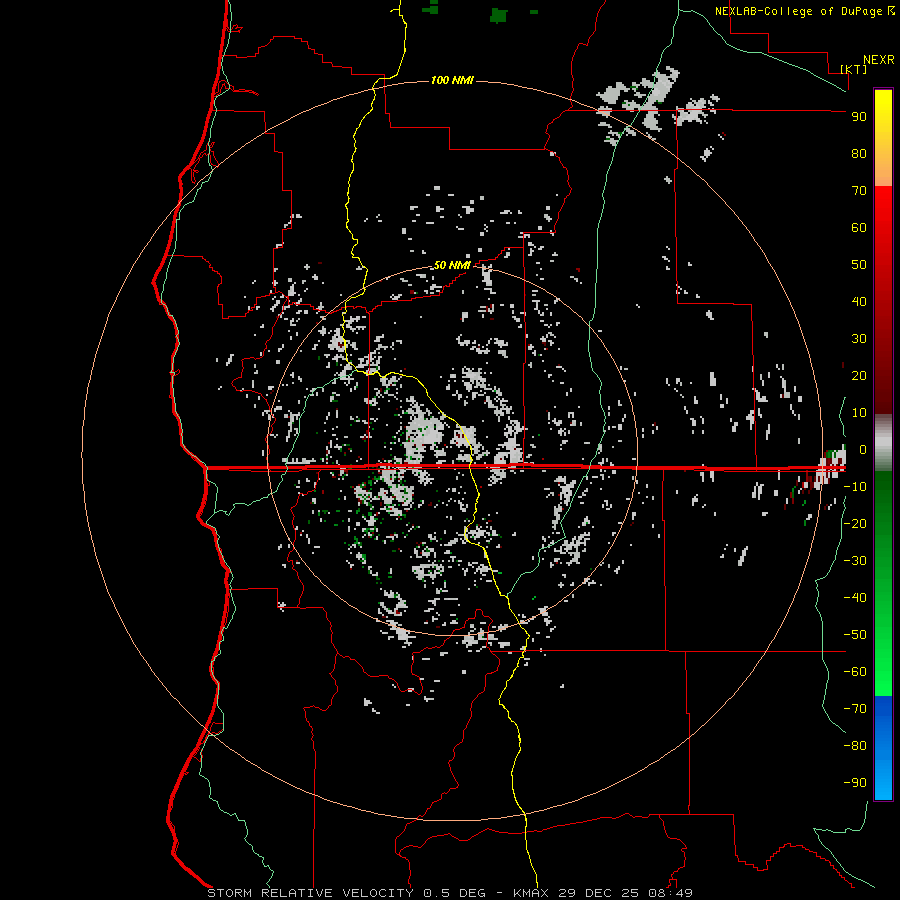Click the positive 50 scale value

[x=859, y=265]
